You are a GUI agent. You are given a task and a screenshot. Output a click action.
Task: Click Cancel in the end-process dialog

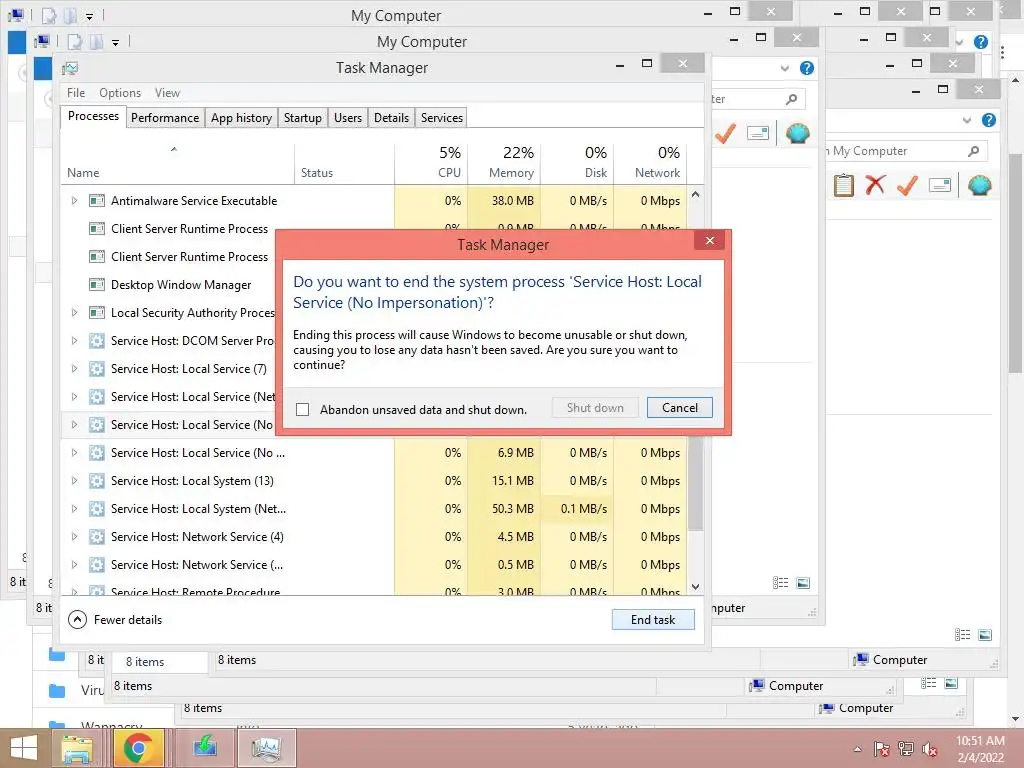679,408
